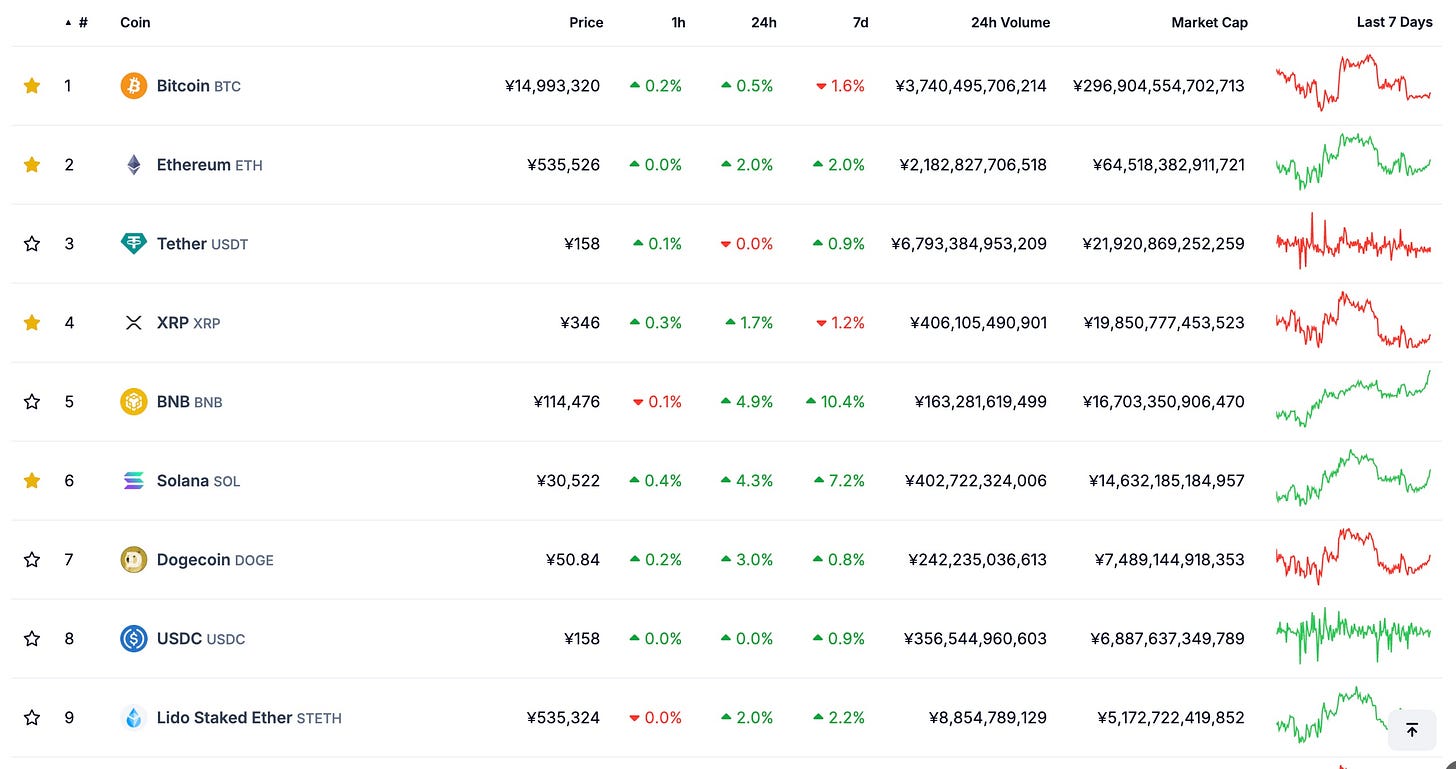The height and width of the screenshot is (769, 1456).
Task: Click the Dogecoin logo icon
Action: (x=134, y=560)
